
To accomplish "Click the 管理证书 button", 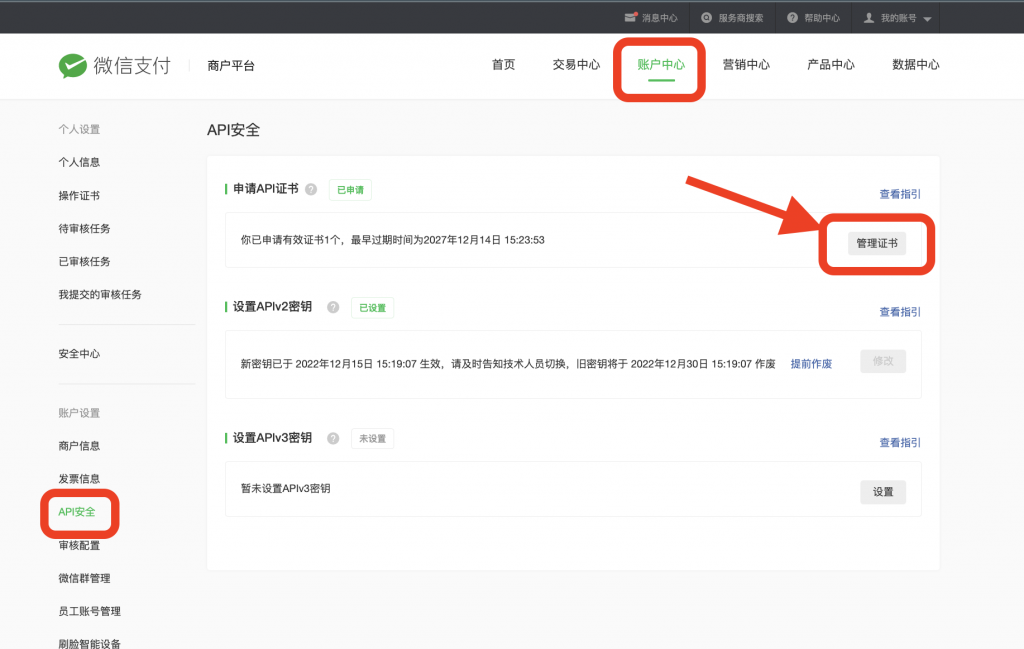I will (x=876, y=243).
